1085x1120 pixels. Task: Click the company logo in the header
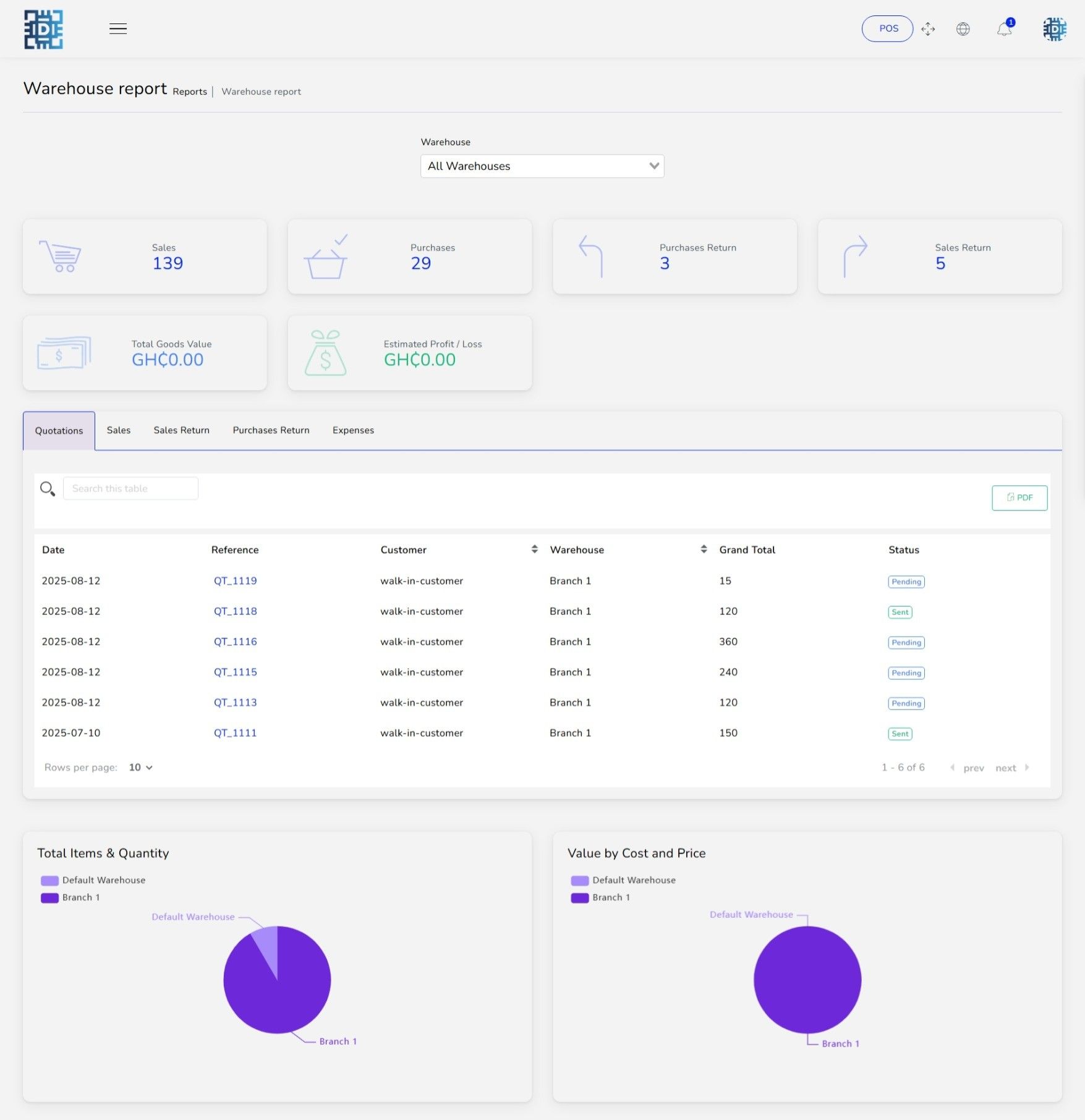pos(43,29)
